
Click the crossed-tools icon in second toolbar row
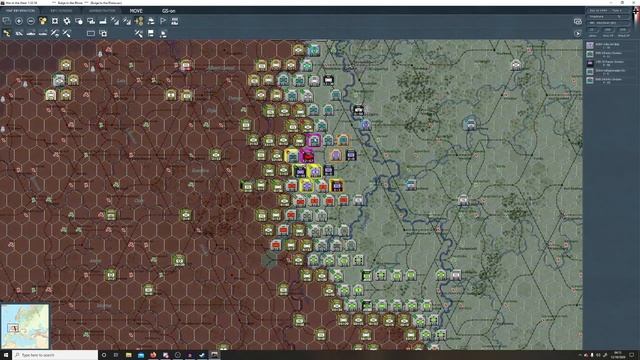(x=139, y=33)
